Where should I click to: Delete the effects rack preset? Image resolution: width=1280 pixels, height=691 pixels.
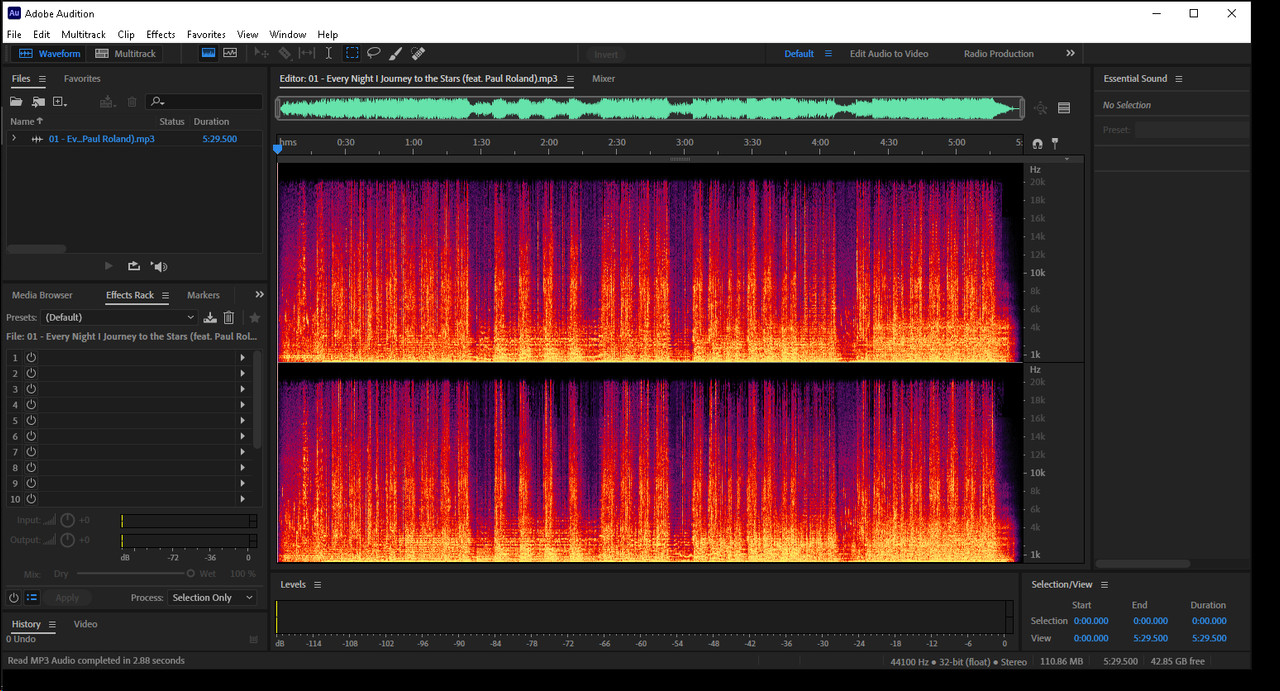pyautogui.click(x=229, y=318)
